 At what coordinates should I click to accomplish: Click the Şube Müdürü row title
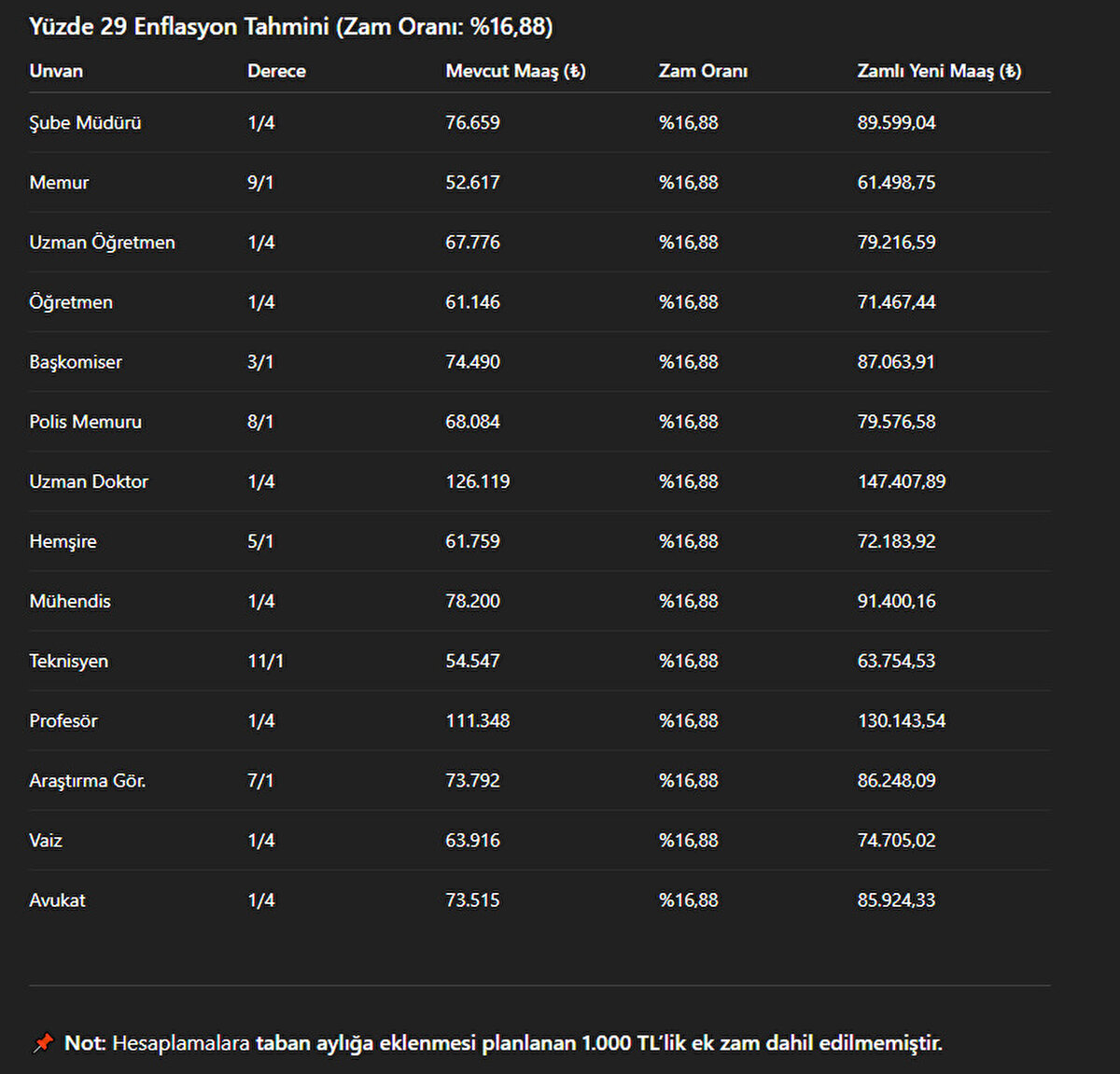[85, 123]
